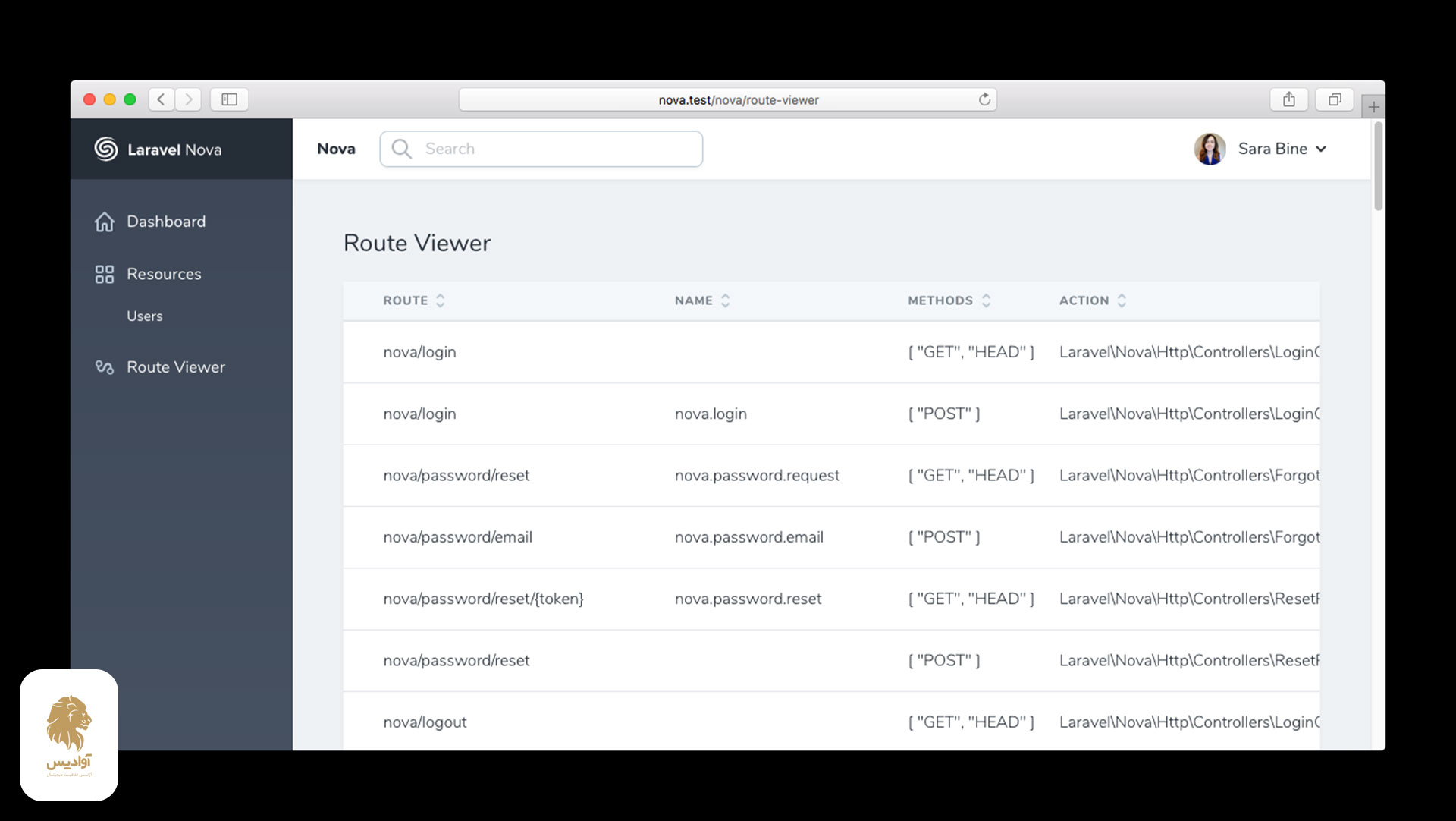
Task: Select Route Viewer in sidebar
Action: click(x=176, y=367)
